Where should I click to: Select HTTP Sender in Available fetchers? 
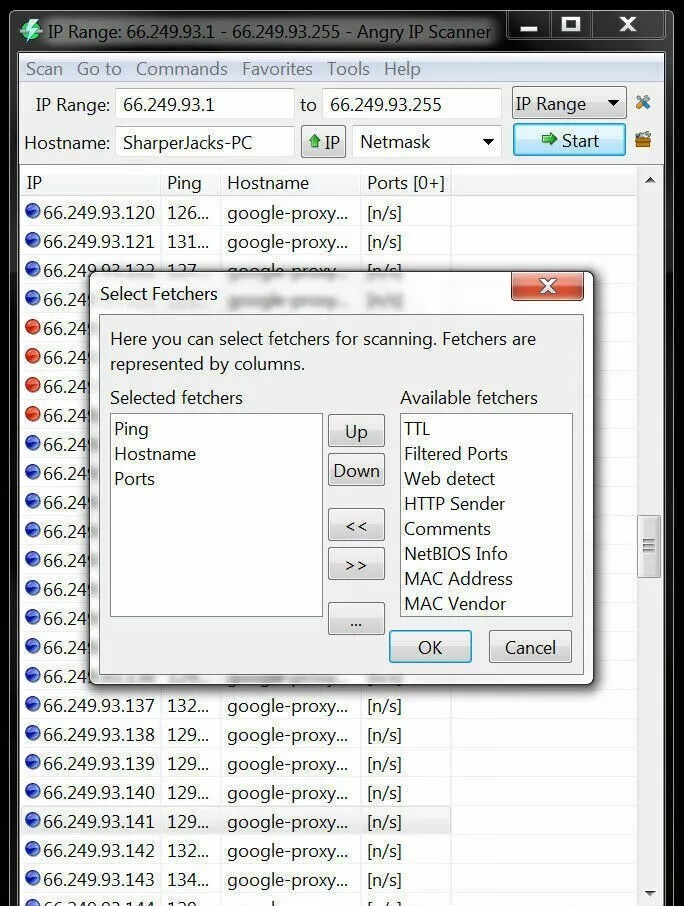[454, 504]
